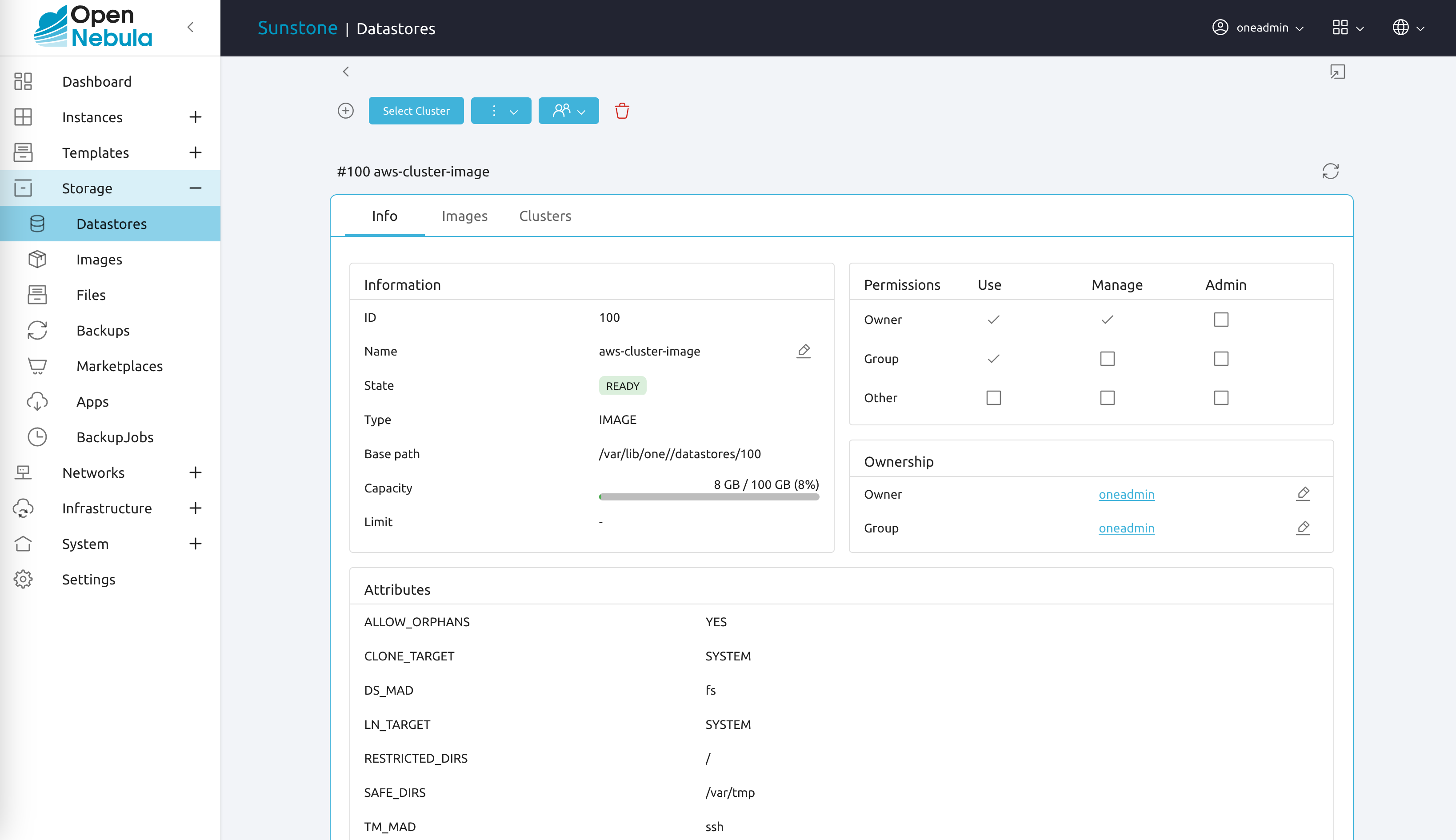The height and width of the screenshot is (840, 1456).
Task: Expand the Instances menu section
Action: 197,117
